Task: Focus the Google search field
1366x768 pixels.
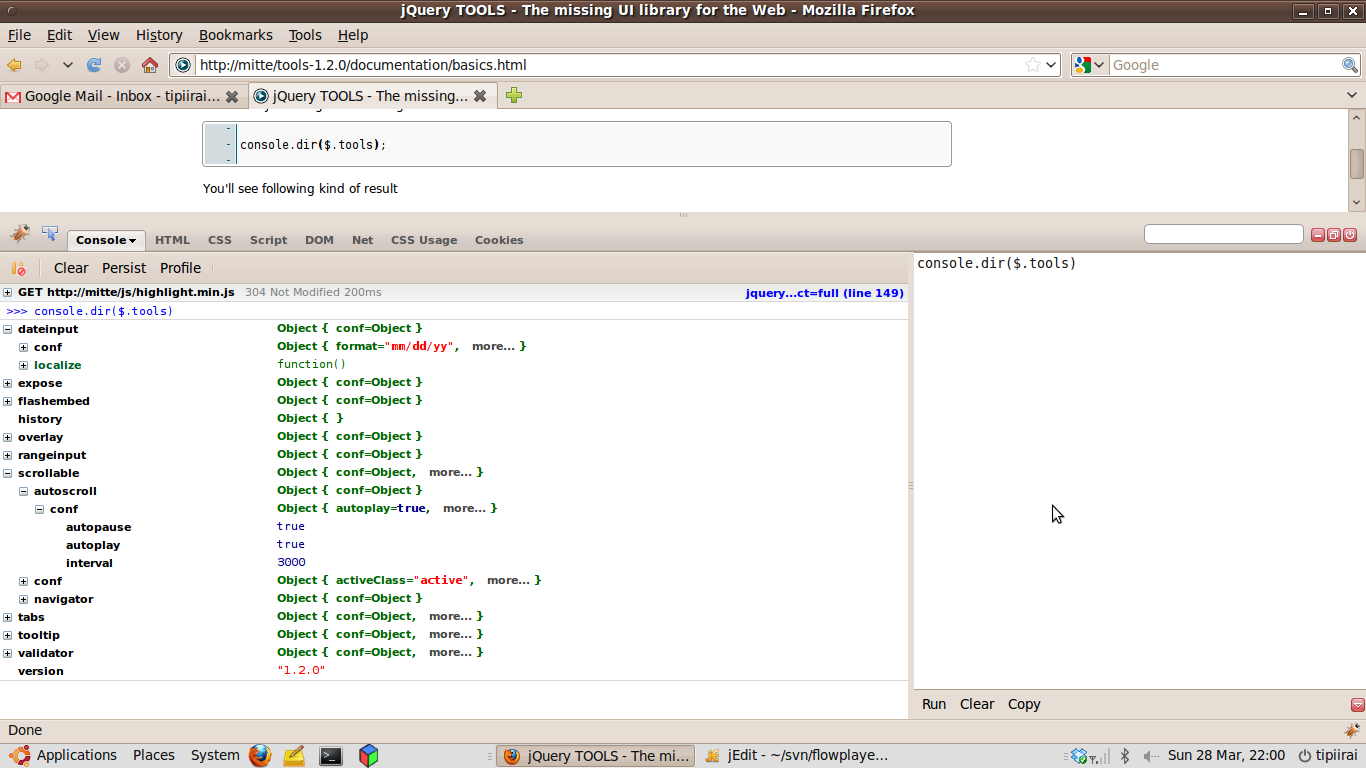Action: (x=1225, y=65)
